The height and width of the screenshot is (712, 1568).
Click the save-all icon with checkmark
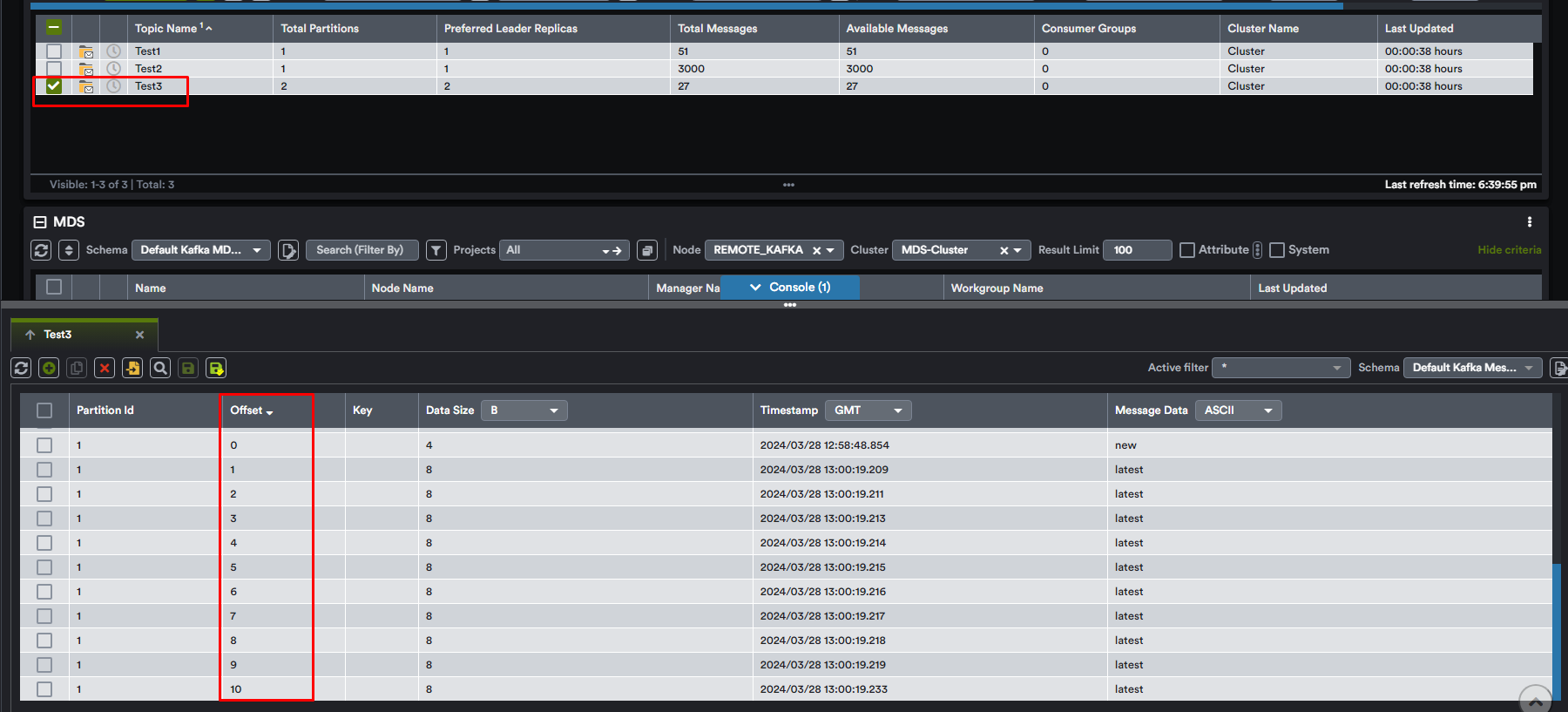point(216,368)
